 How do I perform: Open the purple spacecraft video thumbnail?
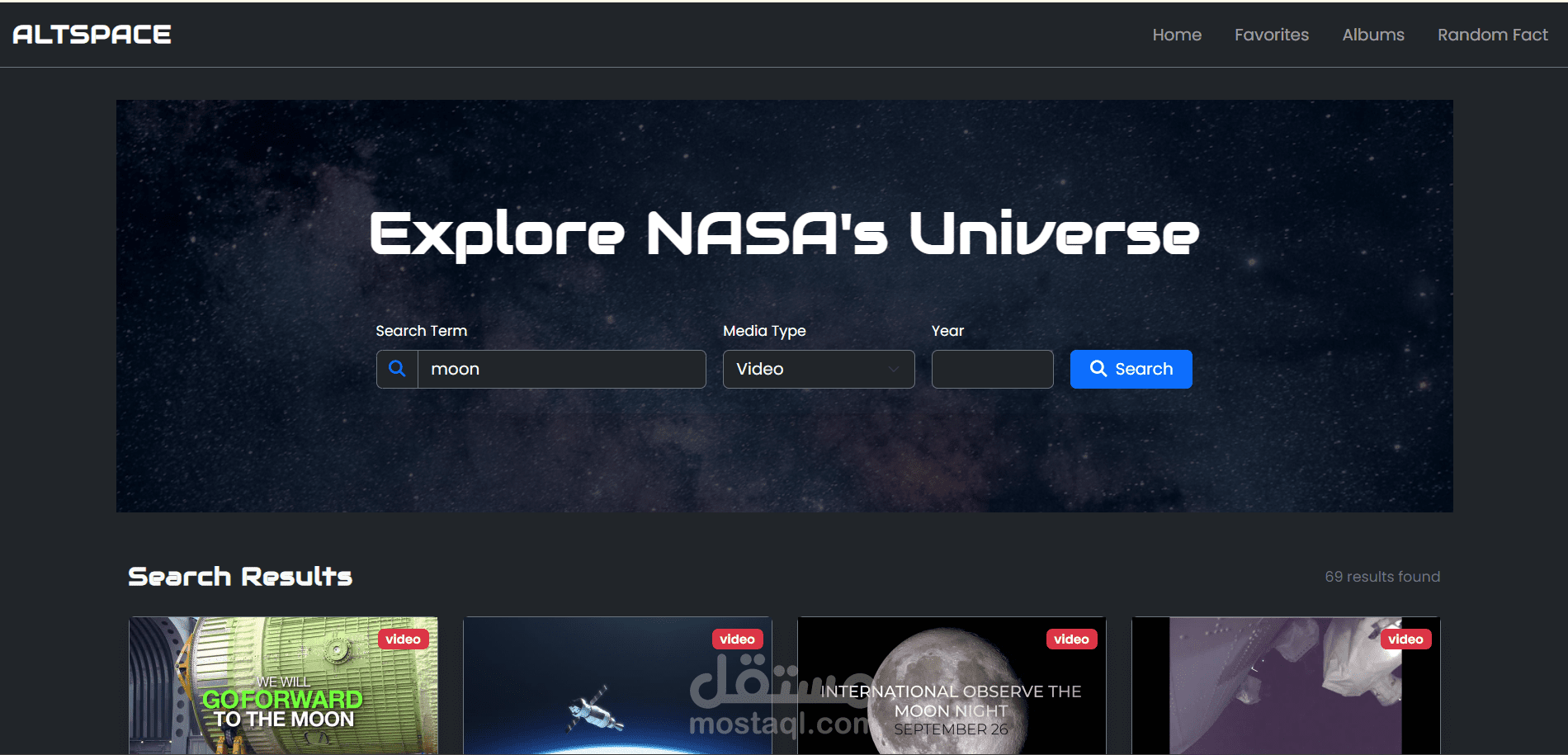[x=1286, y=686]
